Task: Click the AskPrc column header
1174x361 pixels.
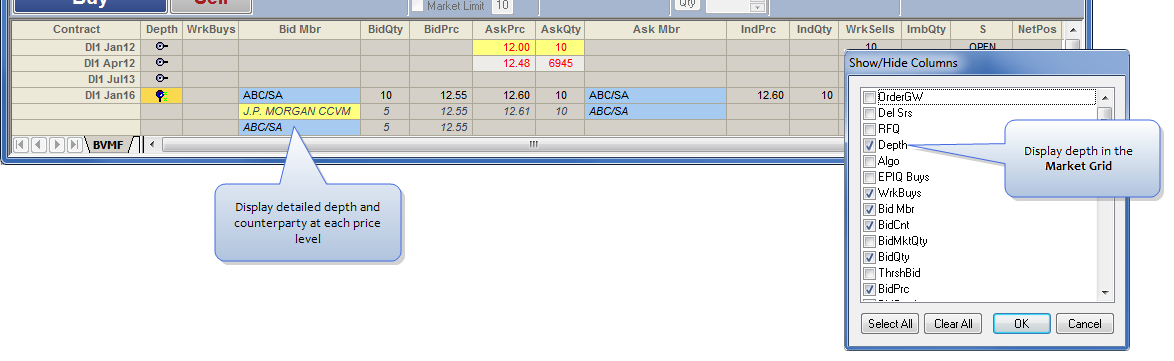Action: [x=505, y=30]
